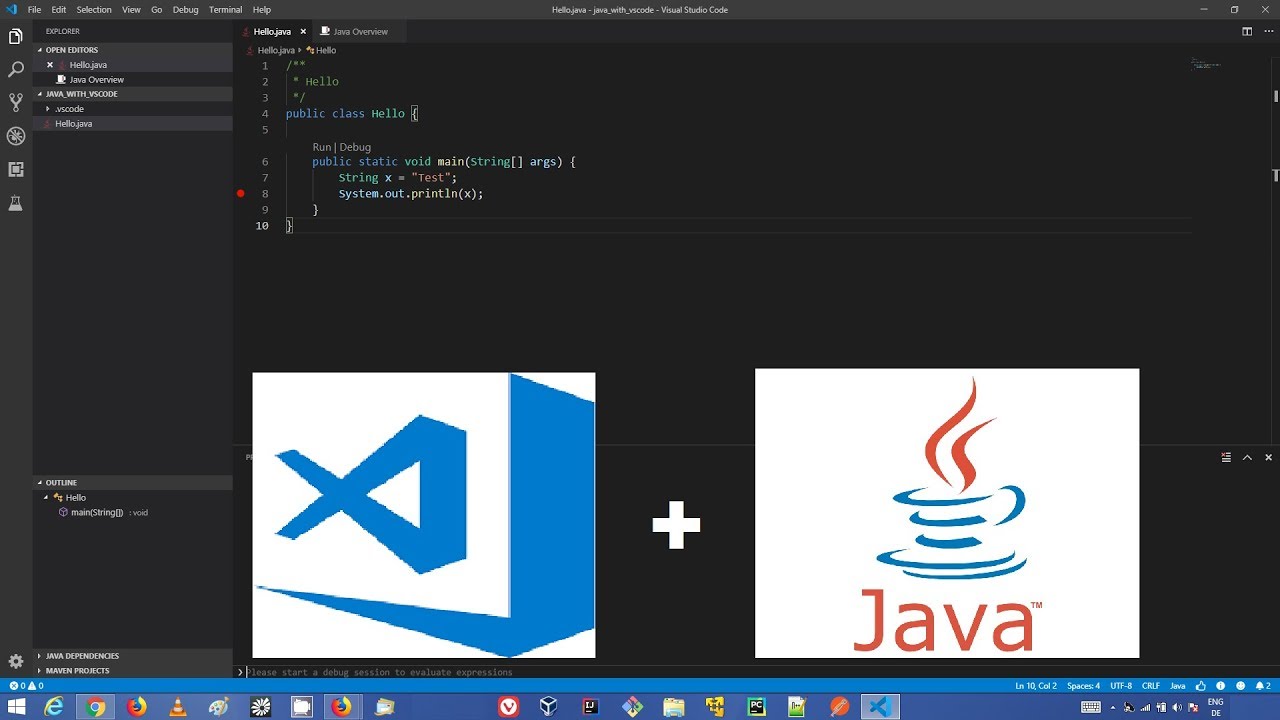Click the Visual Studio Code taskbar icon
This screenshot has width=1280, height=720.
point(880,707)
